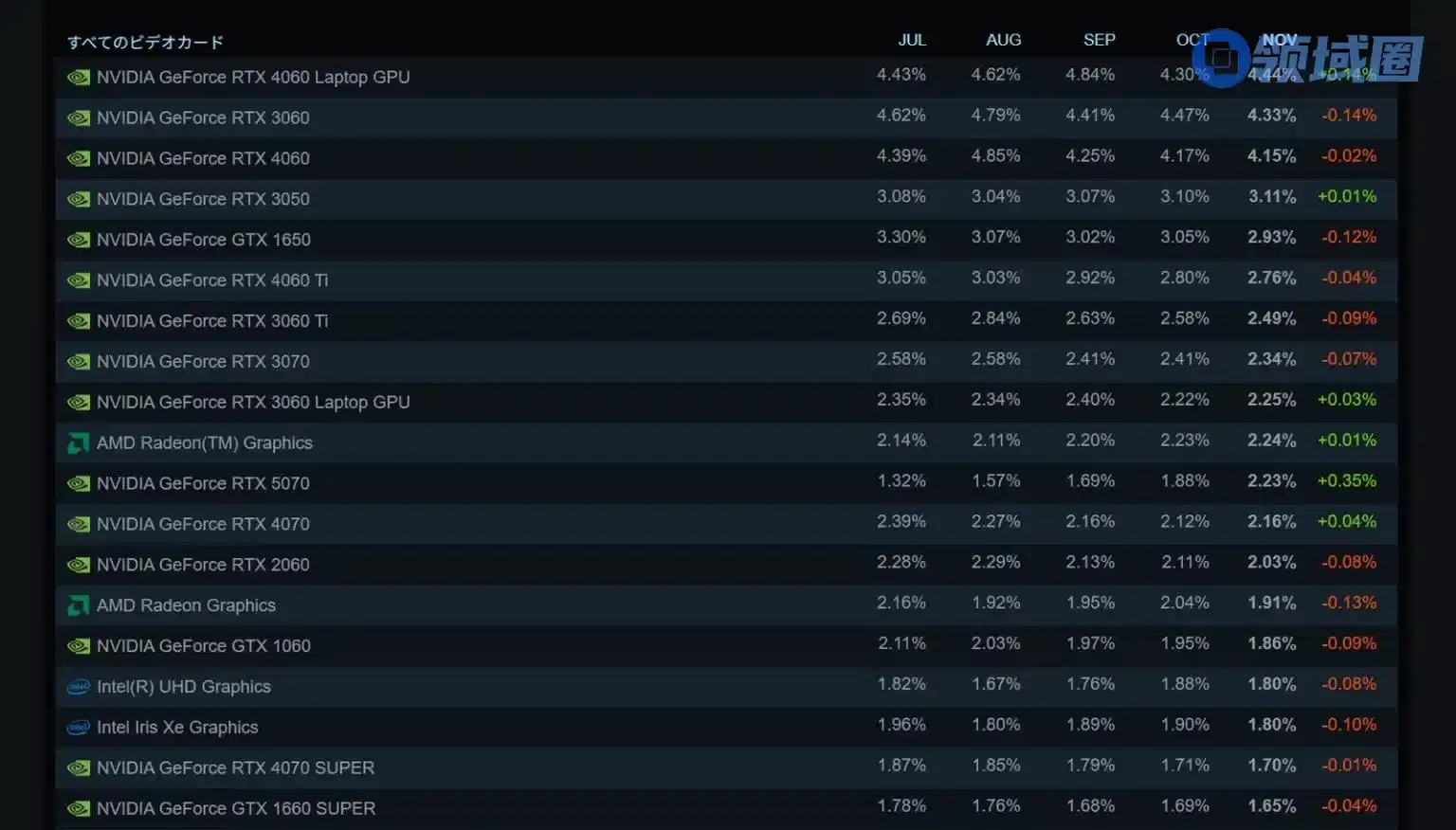Click the NVIDIA logo beside GeForce RTX 5070
The height and width of the screenshot is (830, 1456).
(x=79, y=484)
